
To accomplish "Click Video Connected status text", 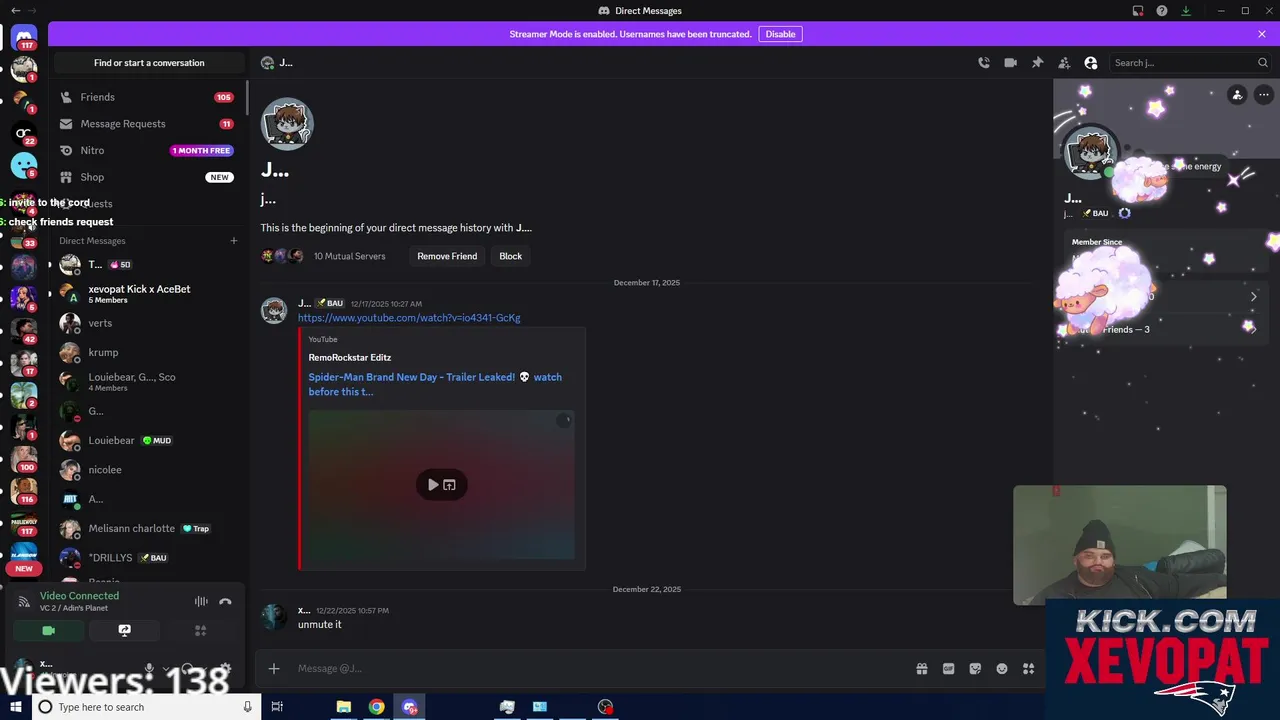I will (79, 596).
